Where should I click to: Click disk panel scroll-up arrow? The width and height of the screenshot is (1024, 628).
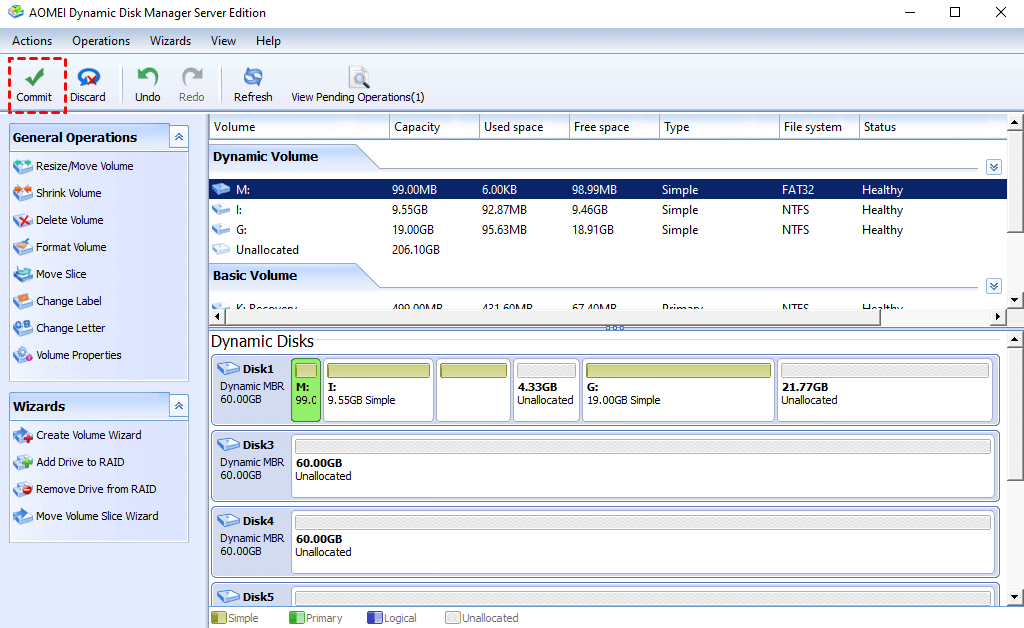(x=1014, y=339)
